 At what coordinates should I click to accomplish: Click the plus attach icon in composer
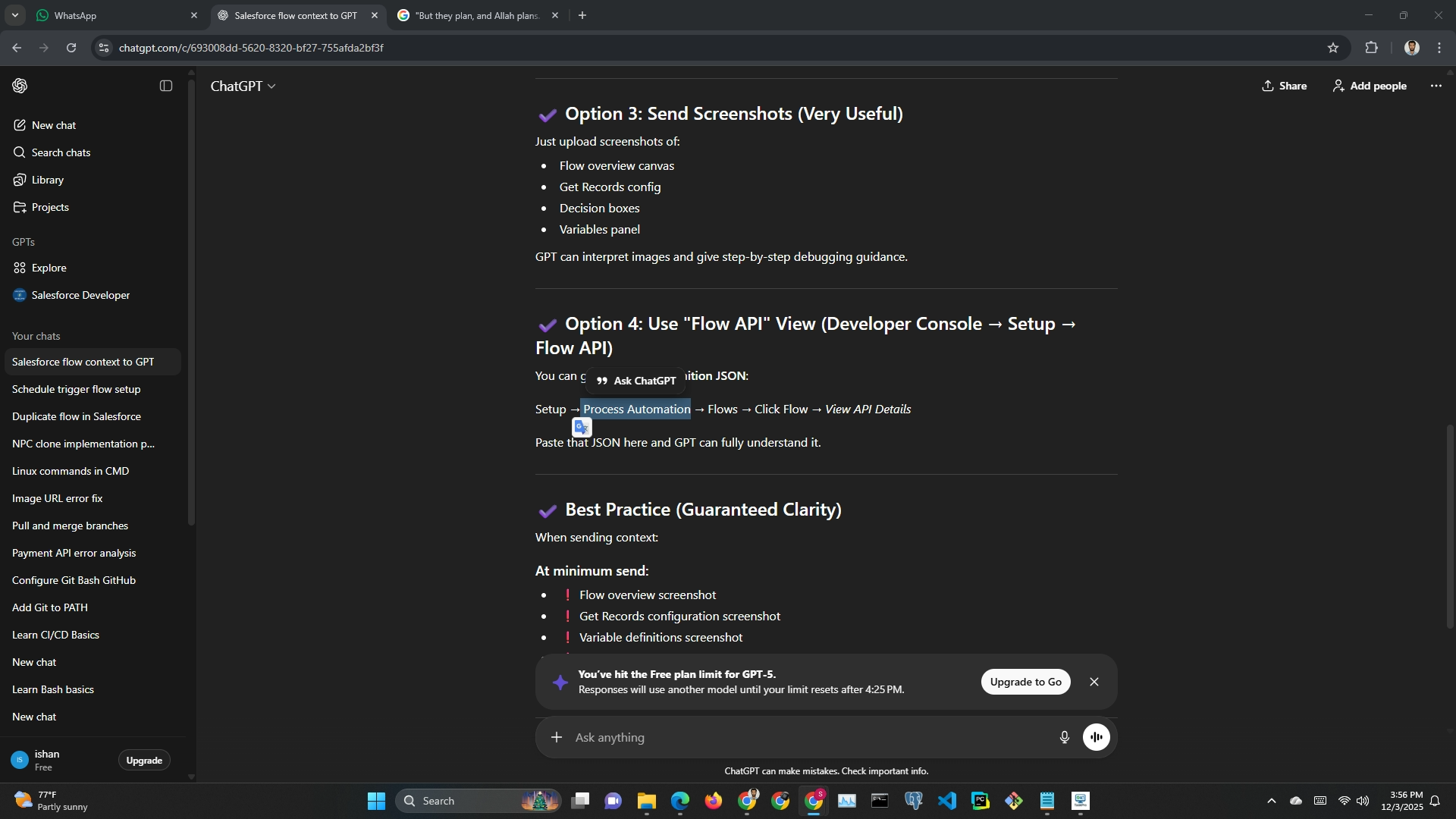pos(557,737)
